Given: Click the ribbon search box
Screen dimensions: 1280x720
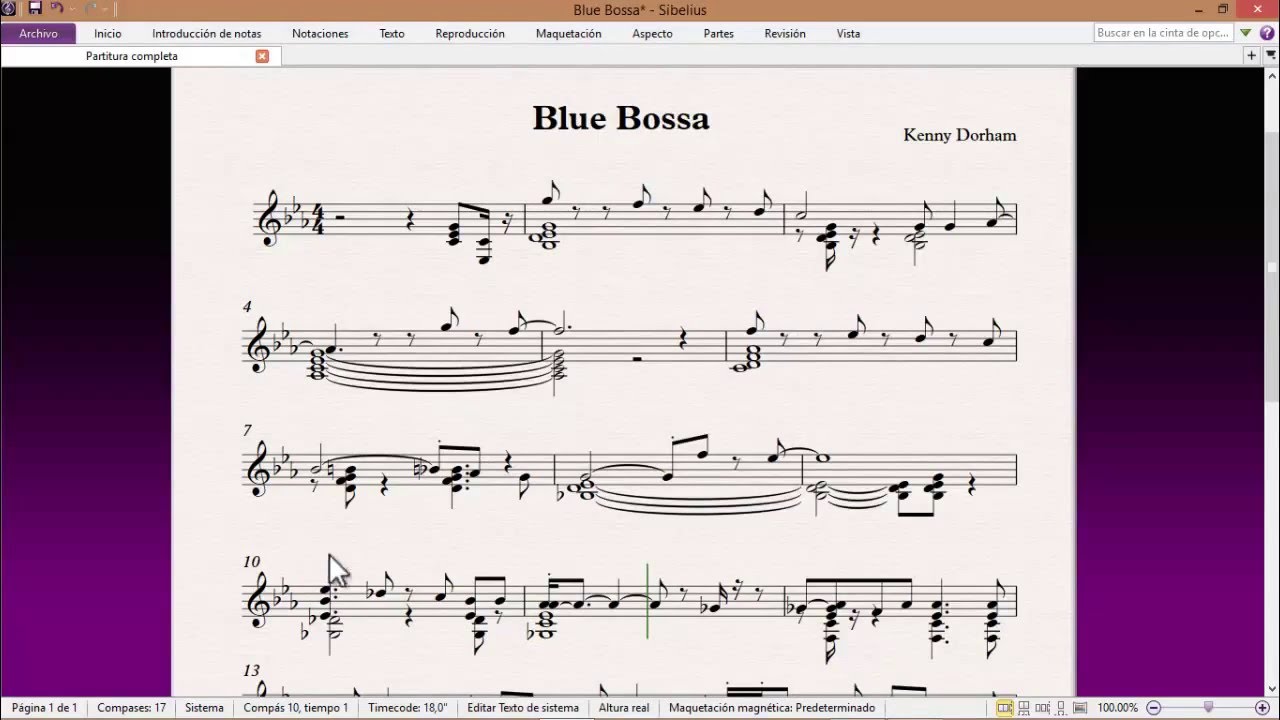Looking at the screenshot, I should (x=1163, y=33).
